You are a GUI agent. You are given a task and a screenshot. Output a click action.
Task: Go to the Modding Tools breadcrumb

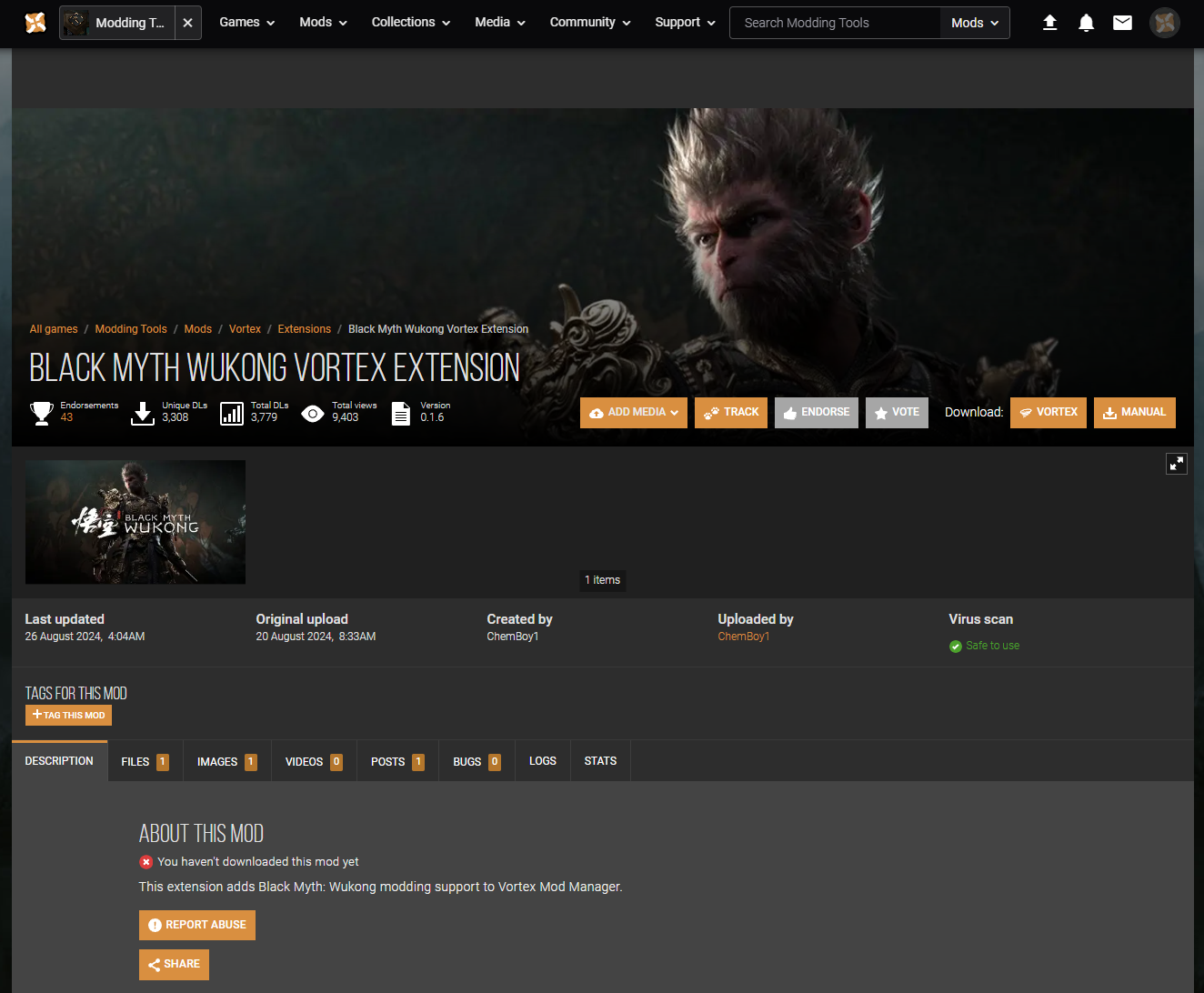click(x=131, y=329)
